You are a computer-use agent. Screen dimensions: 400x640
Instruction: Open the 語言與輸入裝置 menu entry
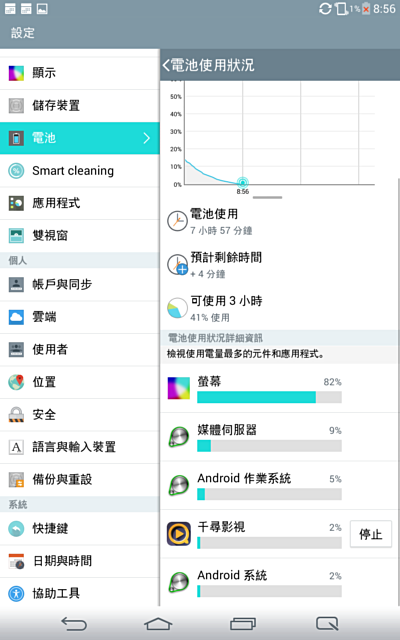80,447
